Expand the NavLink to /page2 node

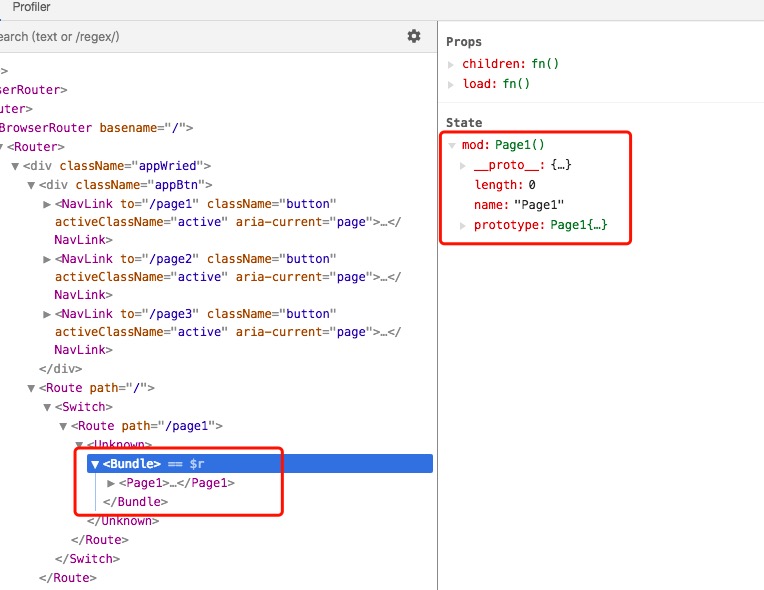[x=47, y=259]
